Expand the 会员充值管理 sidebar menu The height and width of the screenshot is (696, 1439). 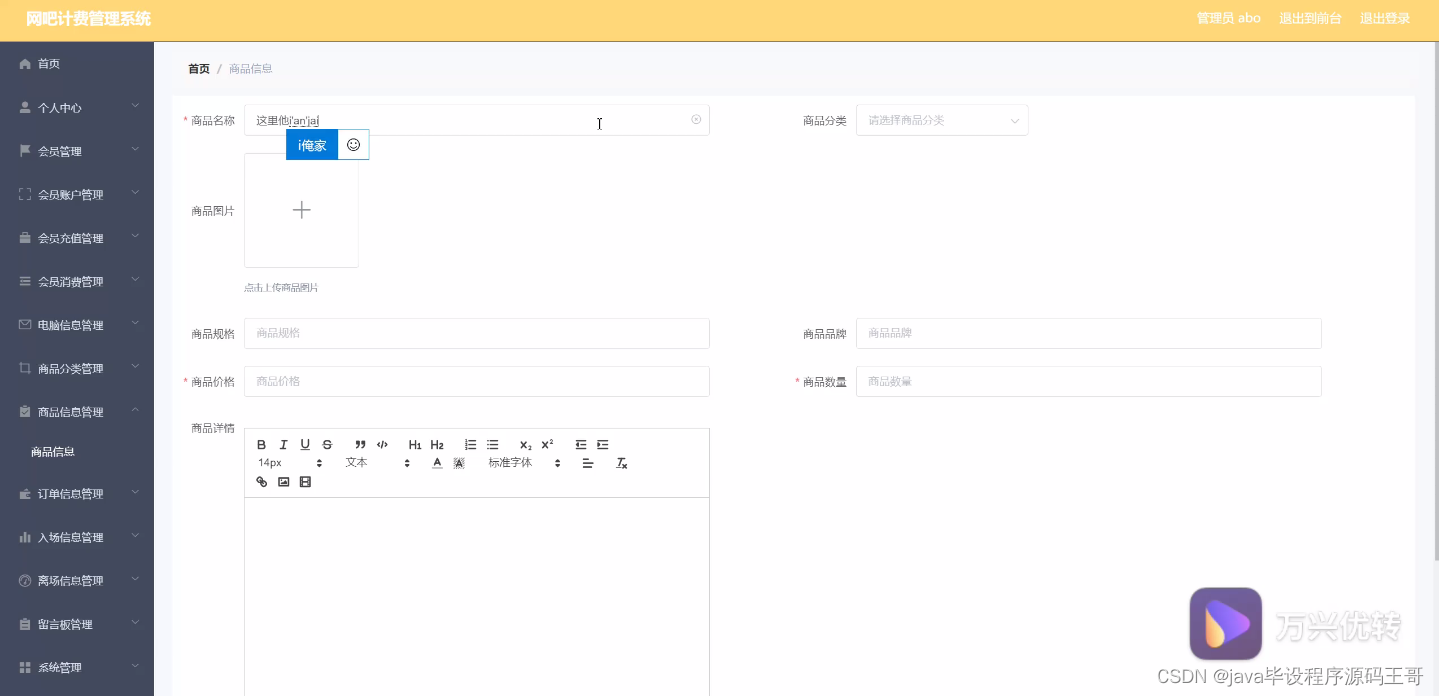(77, 238)
